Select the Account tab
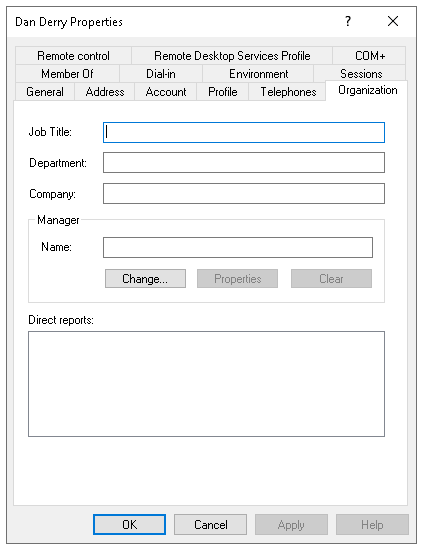423x547 pixels. point(166,92)
